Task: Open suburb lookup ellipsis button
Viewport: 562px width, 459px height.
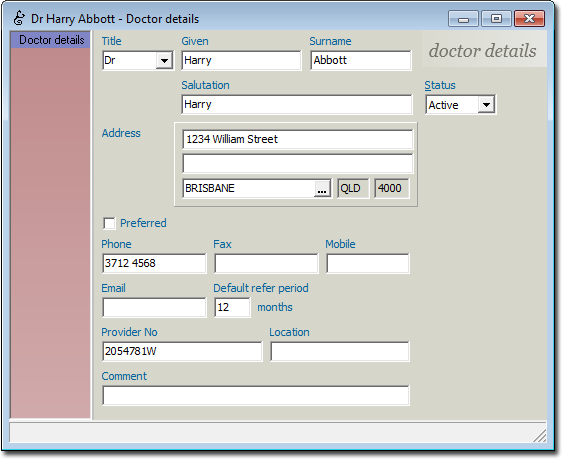Action: [x=322, y=188]
